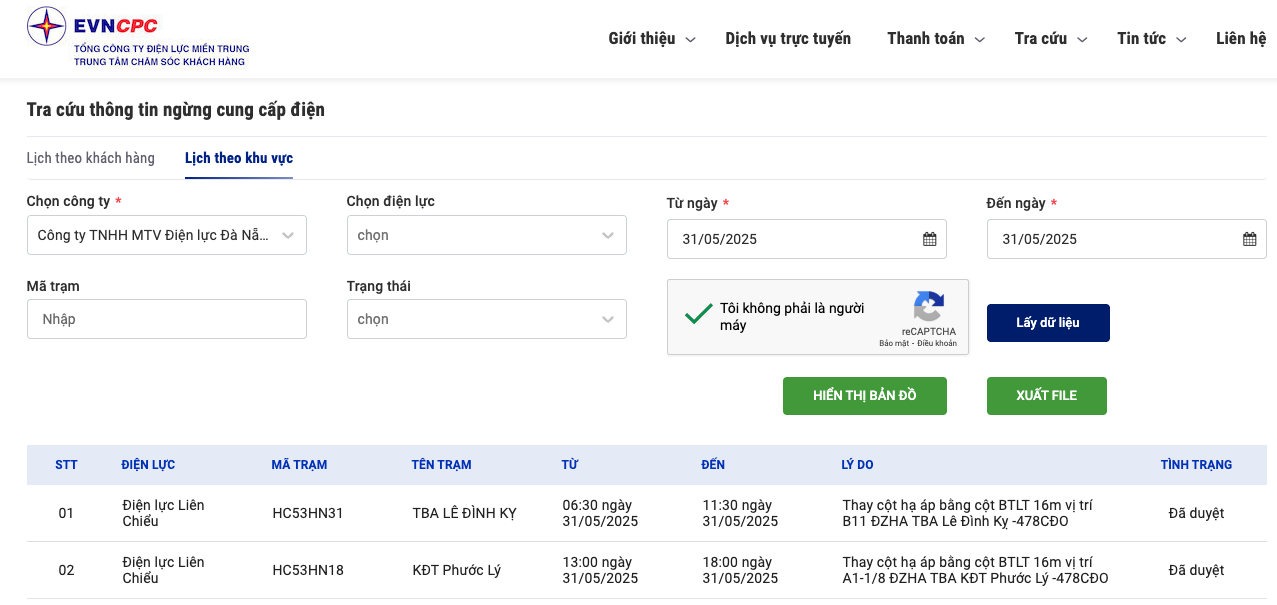The width and height of the screenshot is (1277, 605).
Task: Click the chevron next to Thanh toán
Action: (x=980, y=40)
